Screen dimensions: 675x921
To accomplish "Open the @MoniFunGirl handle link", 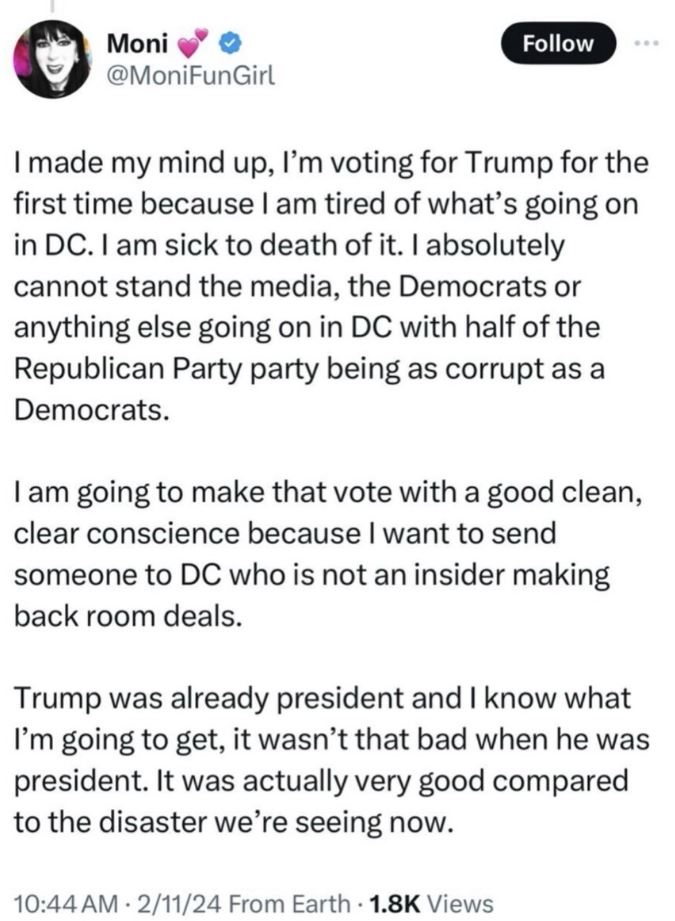I will coord(190,77).
